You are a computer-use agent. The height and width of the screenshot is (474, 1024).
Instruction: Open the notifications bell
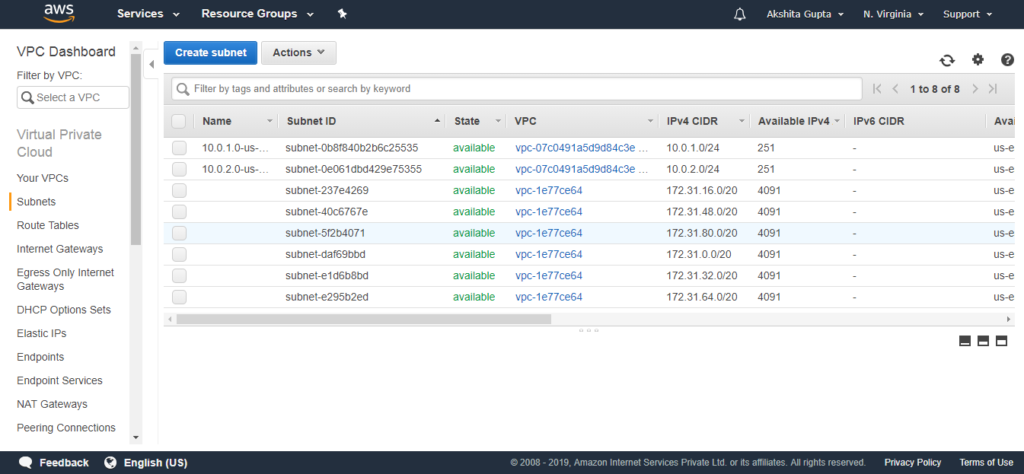tap(739, 14)
